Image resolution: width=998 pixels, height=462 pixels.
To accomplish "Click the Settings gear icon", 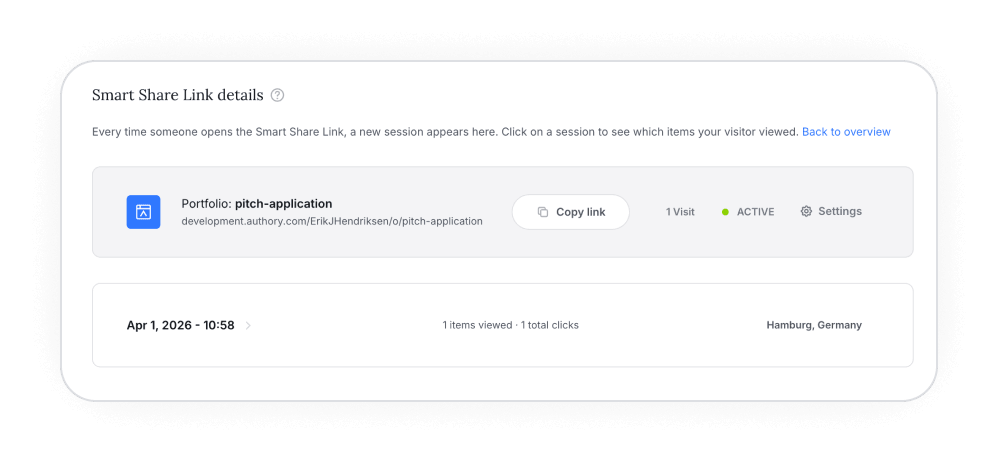I will (x=806, y=212).
